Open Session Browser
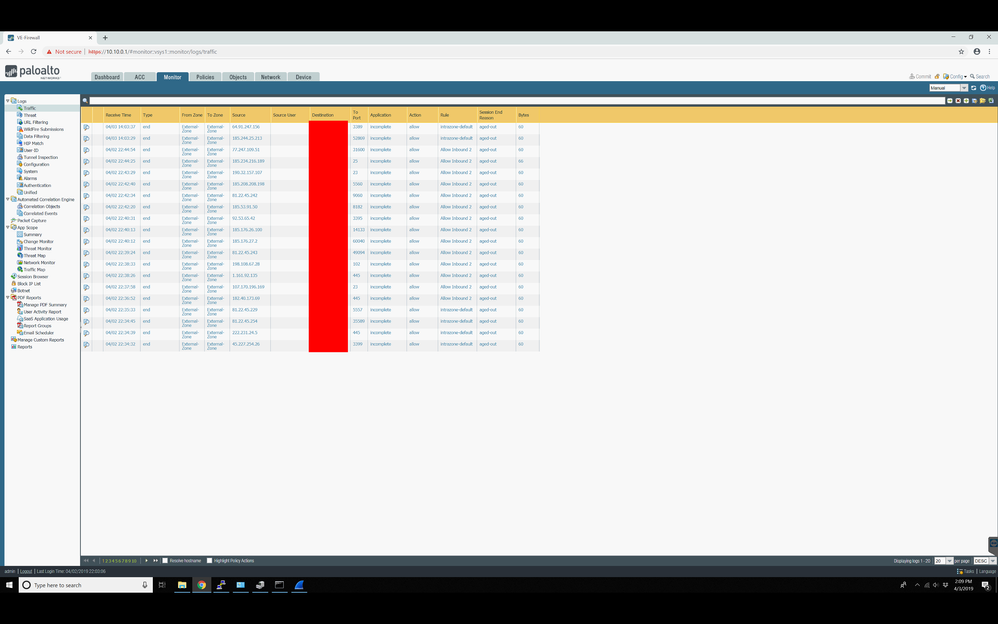The width and height of the screenshot is (998, 624). pos(32,276)
